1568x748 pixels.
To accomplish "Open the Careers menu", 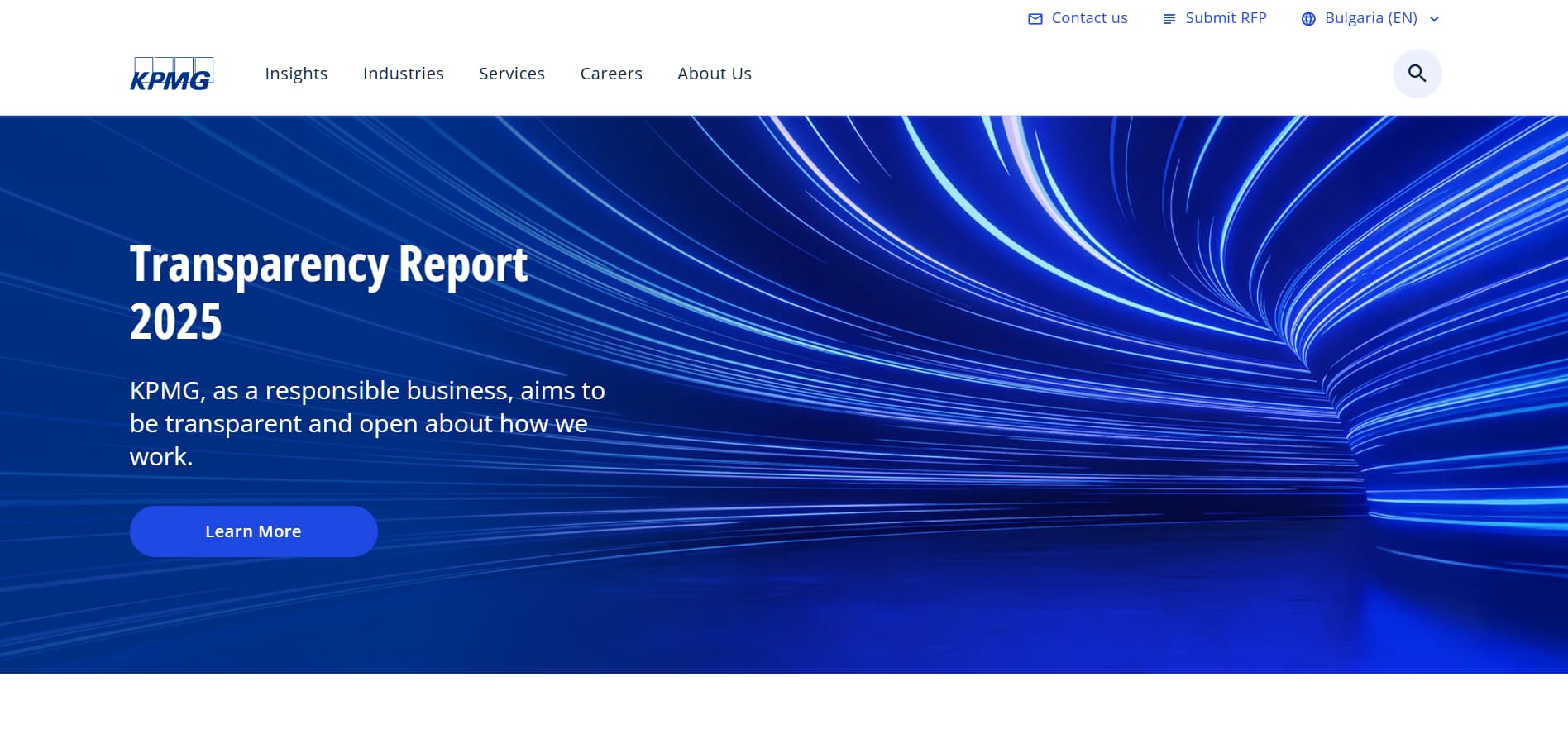I will tap(611, 74).
